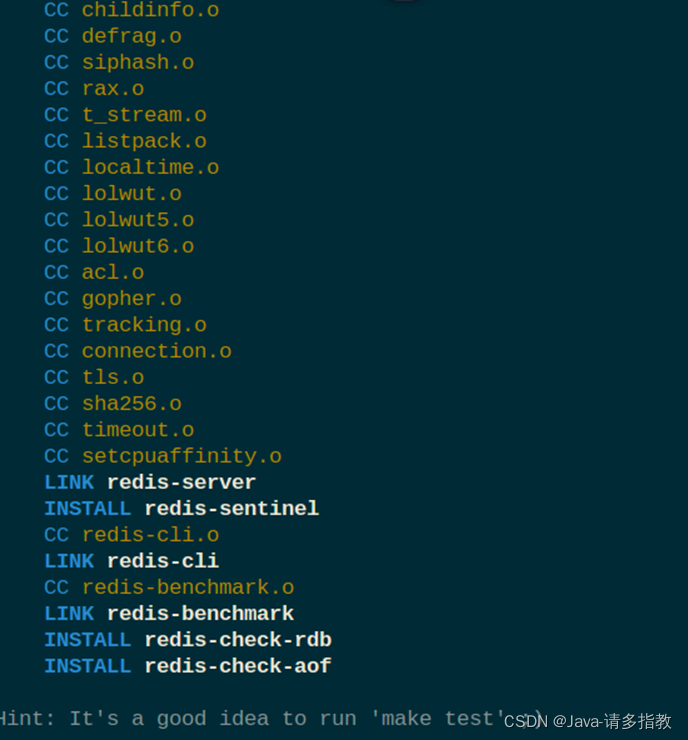Click the redis-sentinel install line
The height and width of the screenshot is (740, 688).
click(x=231, y=508)
